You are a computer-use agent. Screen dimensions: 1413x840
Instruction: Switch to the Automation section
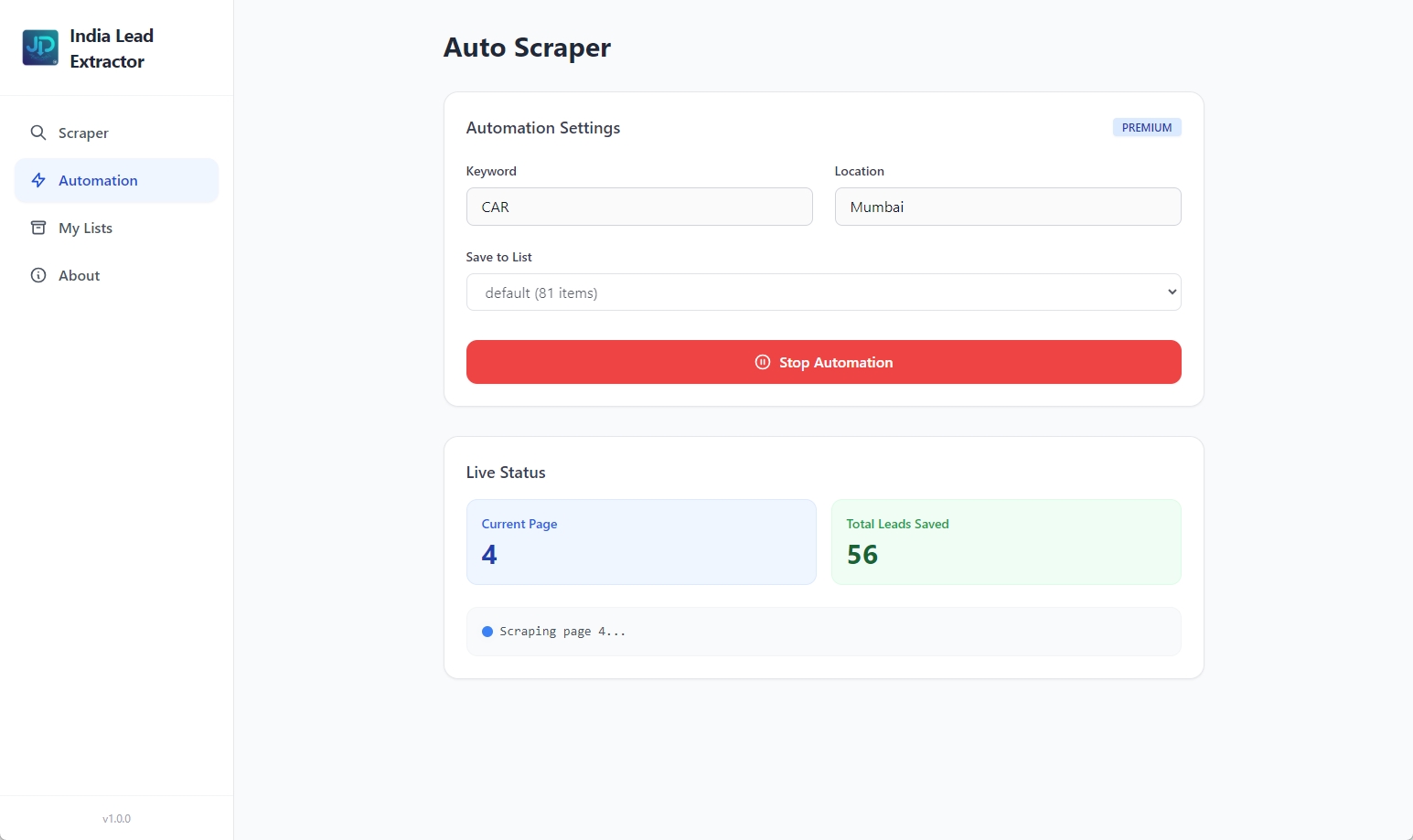98,181
